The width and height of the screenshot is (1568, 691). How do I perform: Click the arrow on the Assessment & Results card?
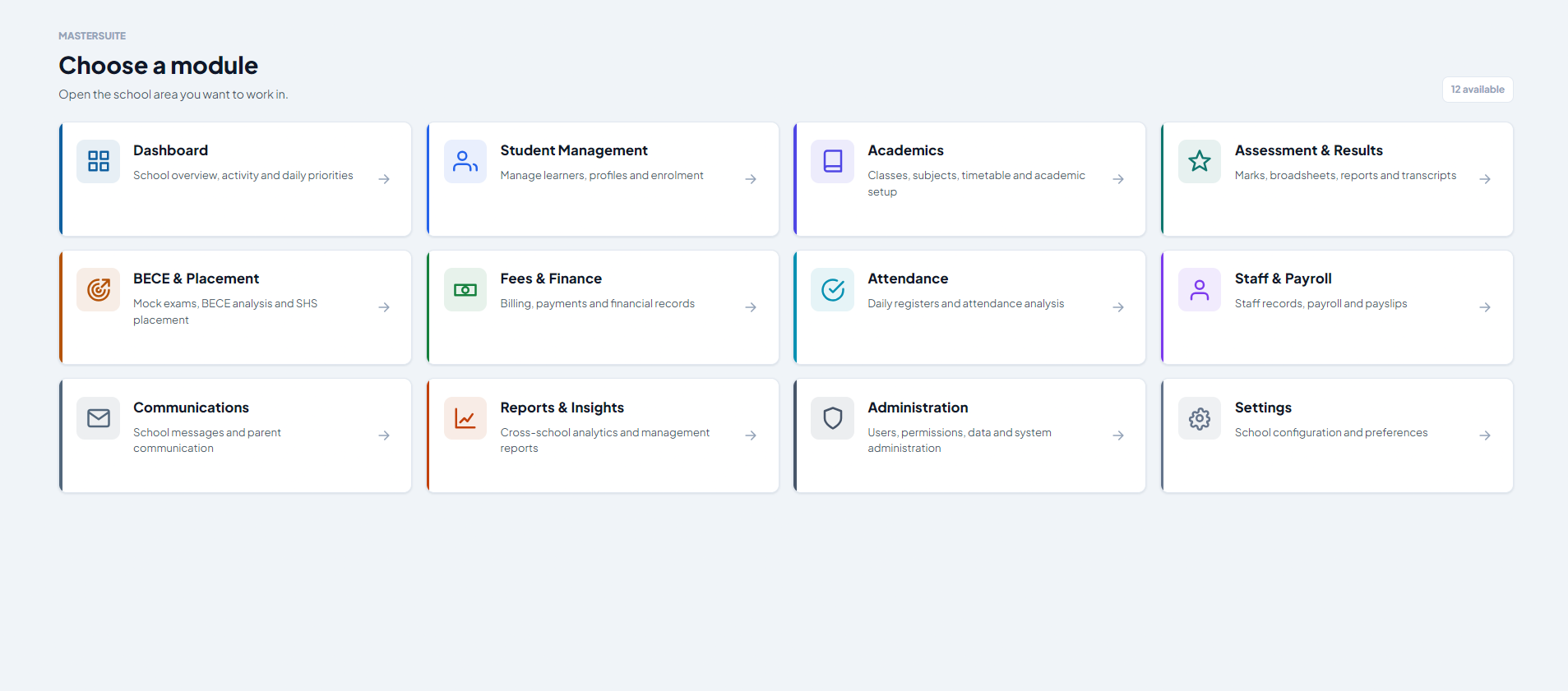[x=1485, y=179]
